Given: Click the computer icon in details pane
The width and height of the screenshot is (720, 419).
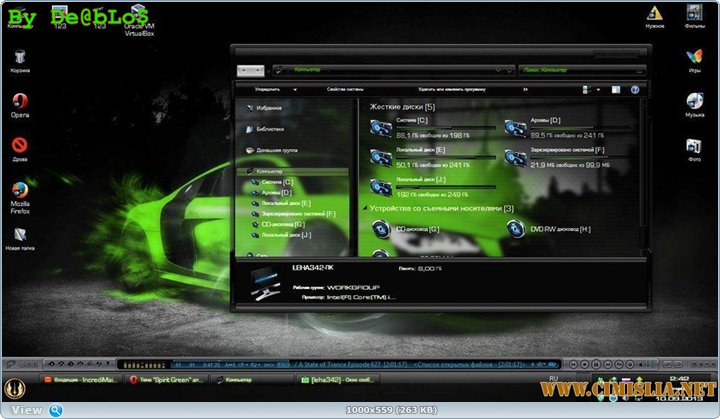Looking at the screenshot, I should click(x=265, y=284).
